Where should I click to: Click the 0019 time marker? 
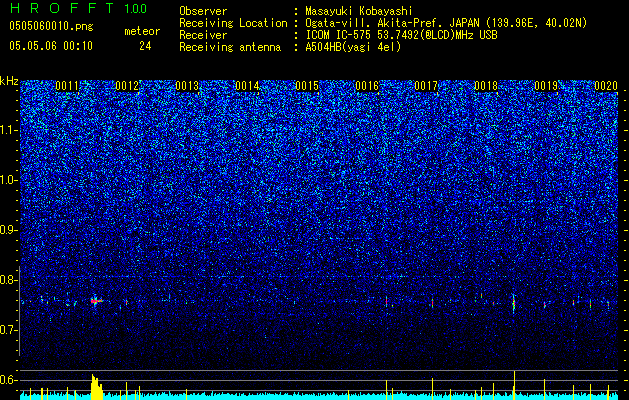(546, 86)
